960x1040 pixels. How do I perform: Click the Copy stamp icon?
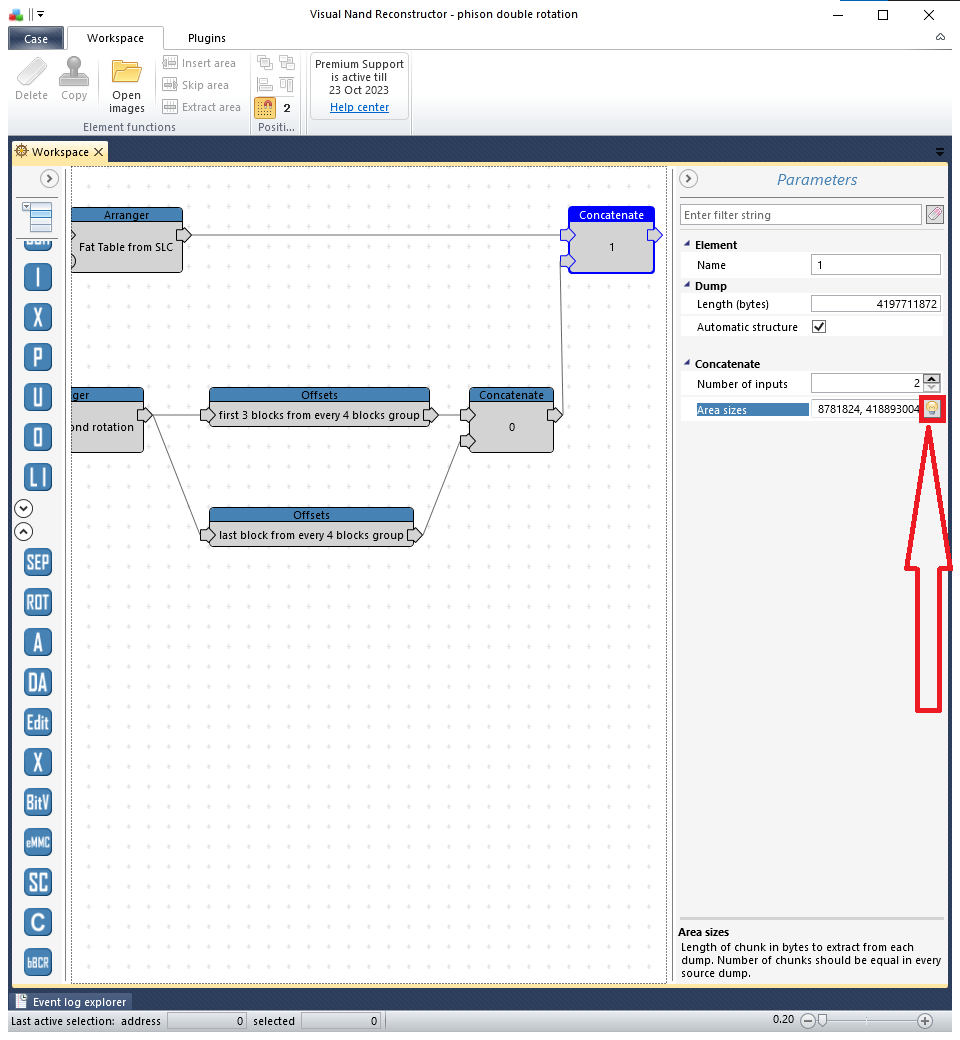74,72
